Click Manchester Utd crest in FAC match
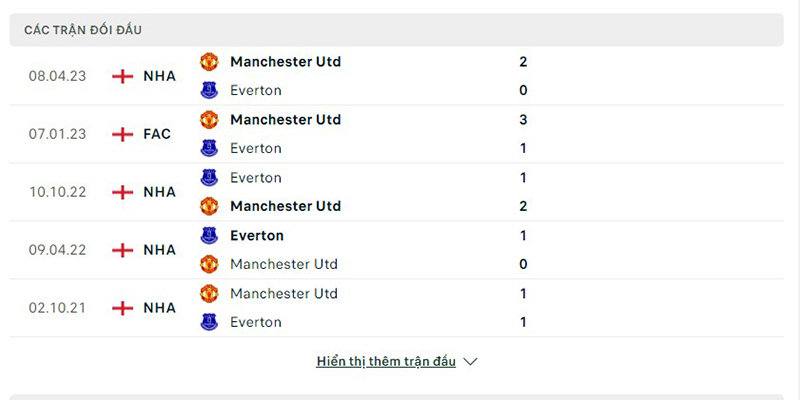 pos(209,120)
